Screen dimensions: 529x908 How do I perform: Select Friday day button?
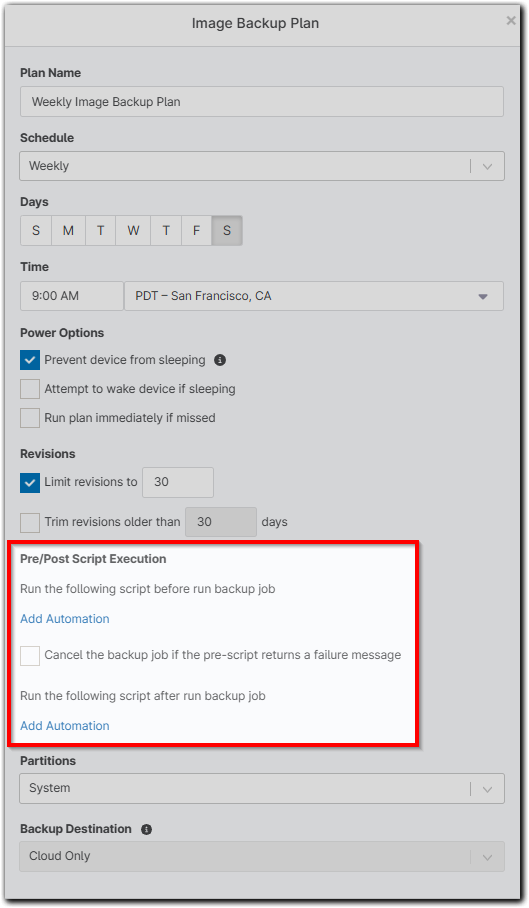tap(196, 230)
